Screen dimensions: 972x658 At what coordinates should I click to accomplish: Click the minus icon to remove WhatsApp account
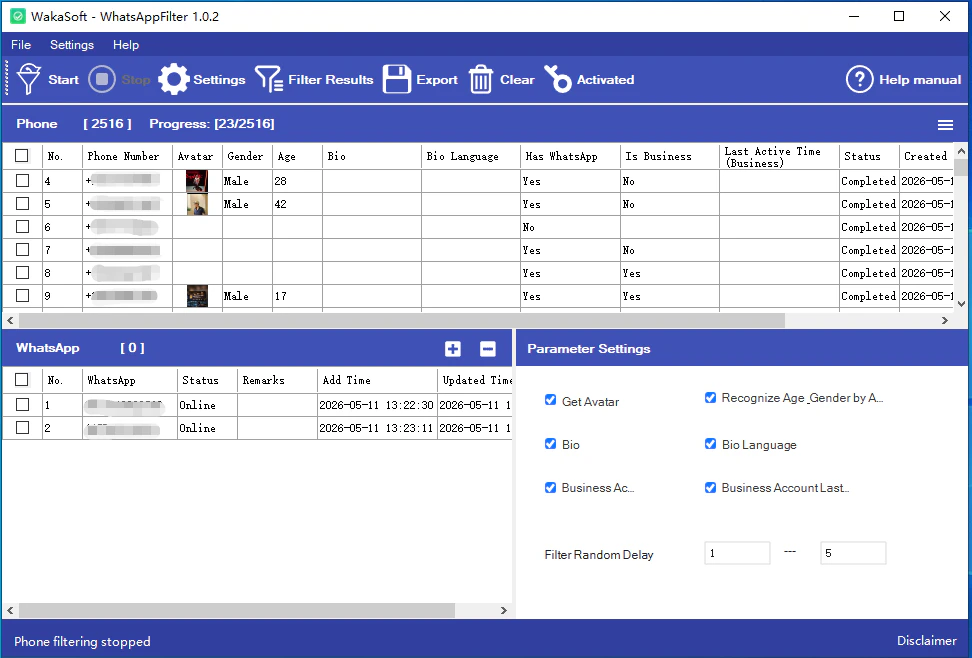point(488,349)
